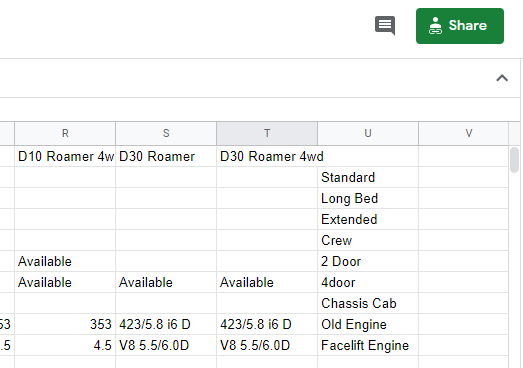Select the D30 Roamer 4wd cell
523x368 pixels.
(267, 156)
